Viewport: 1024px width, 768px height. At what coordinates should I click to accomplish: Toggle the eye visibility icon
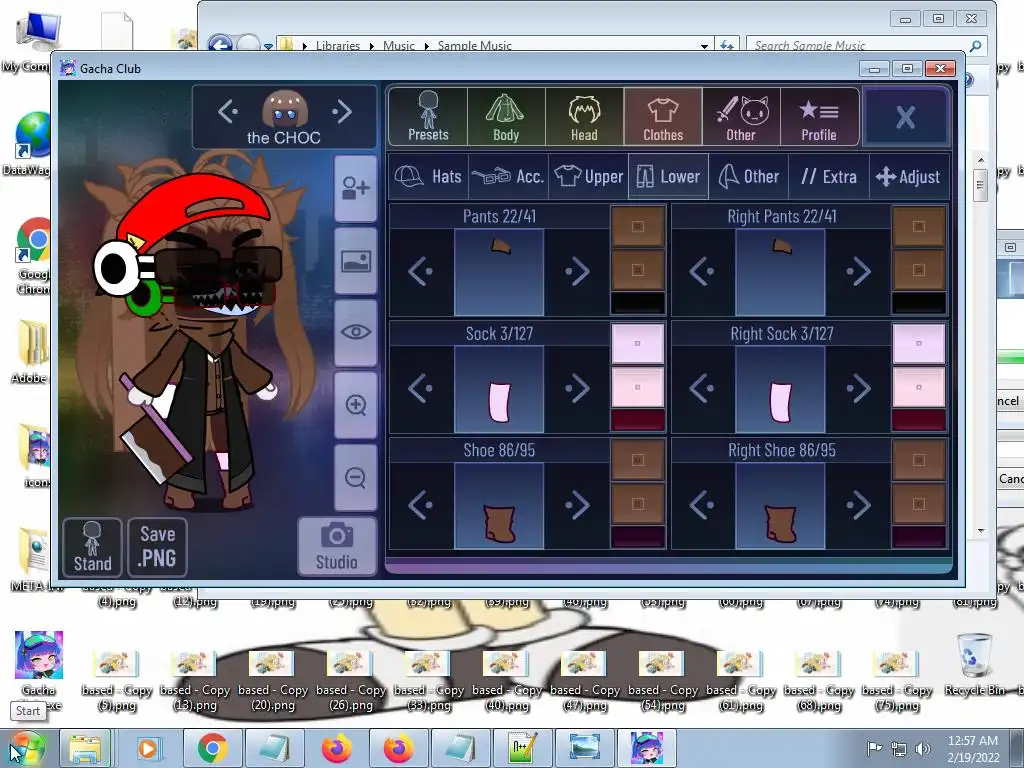355,332
